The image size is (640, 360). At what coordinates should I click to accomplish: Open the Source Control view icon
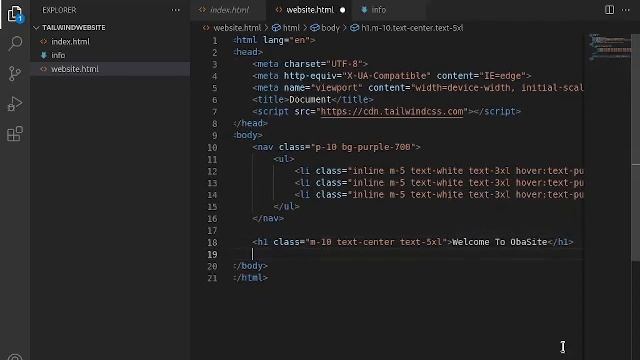pyautogui.click(x=15, y=73)
